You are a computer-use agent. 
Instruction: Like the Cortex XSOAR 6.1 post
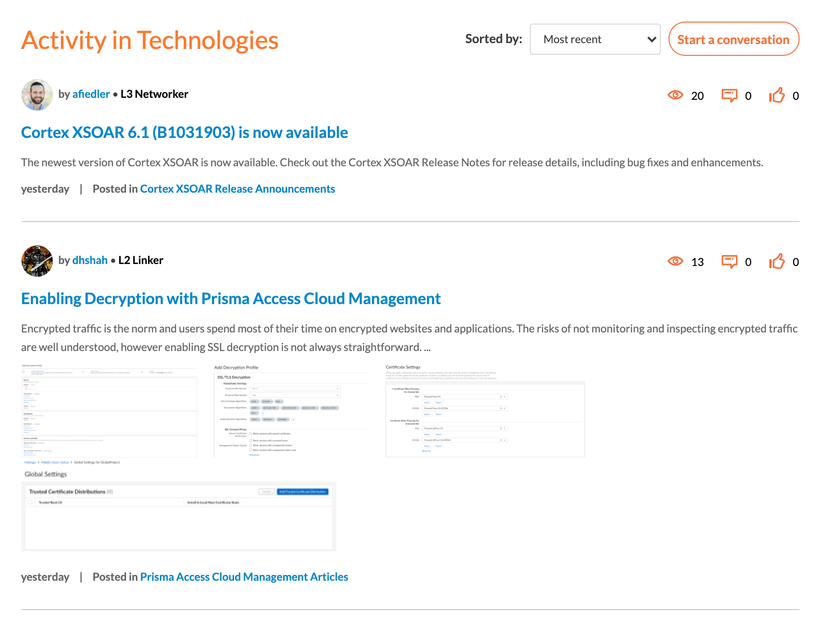[x=777, y=96]
